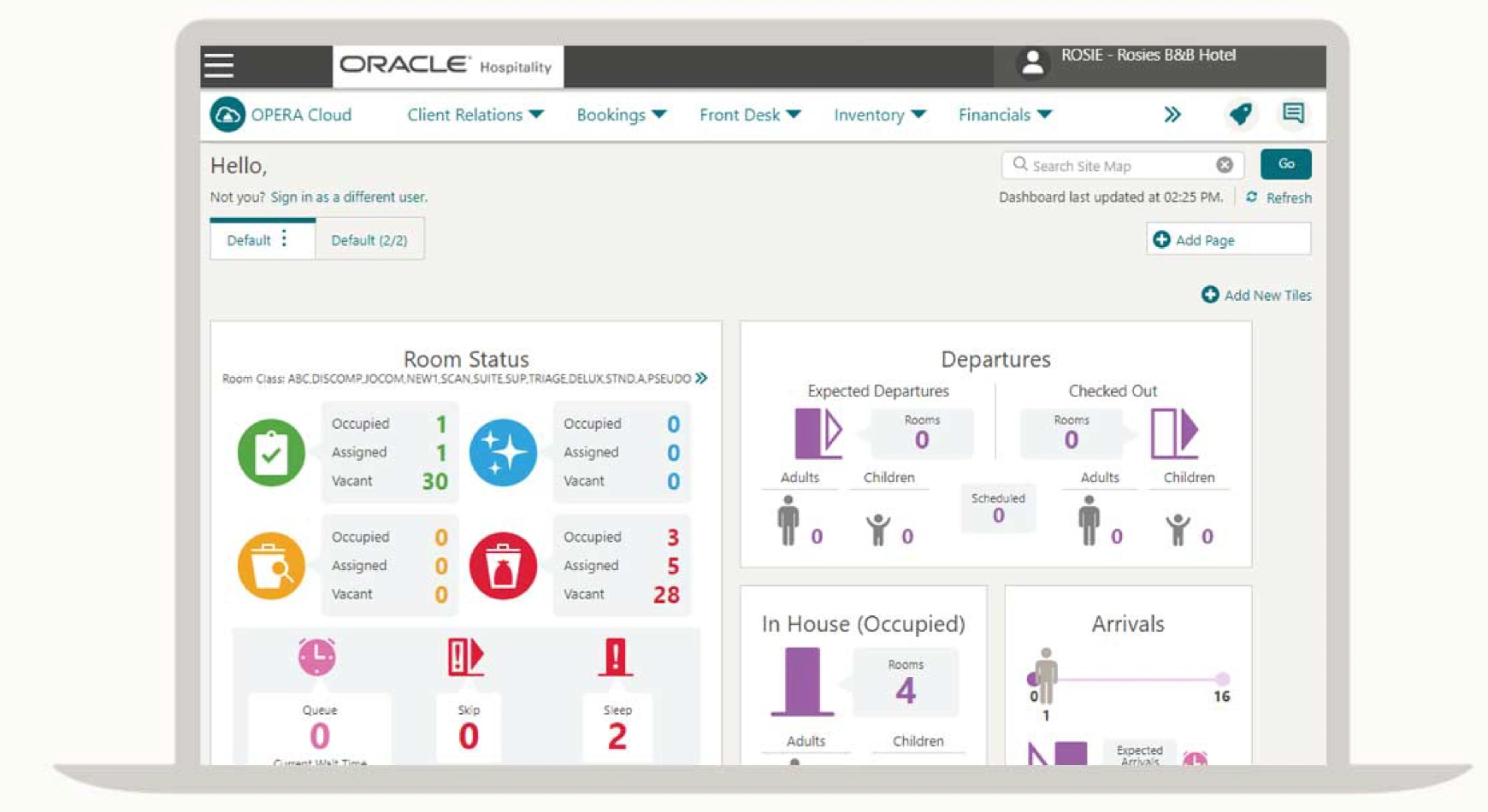
Task: Click In House purple door icon
Action: pos(802,681)
